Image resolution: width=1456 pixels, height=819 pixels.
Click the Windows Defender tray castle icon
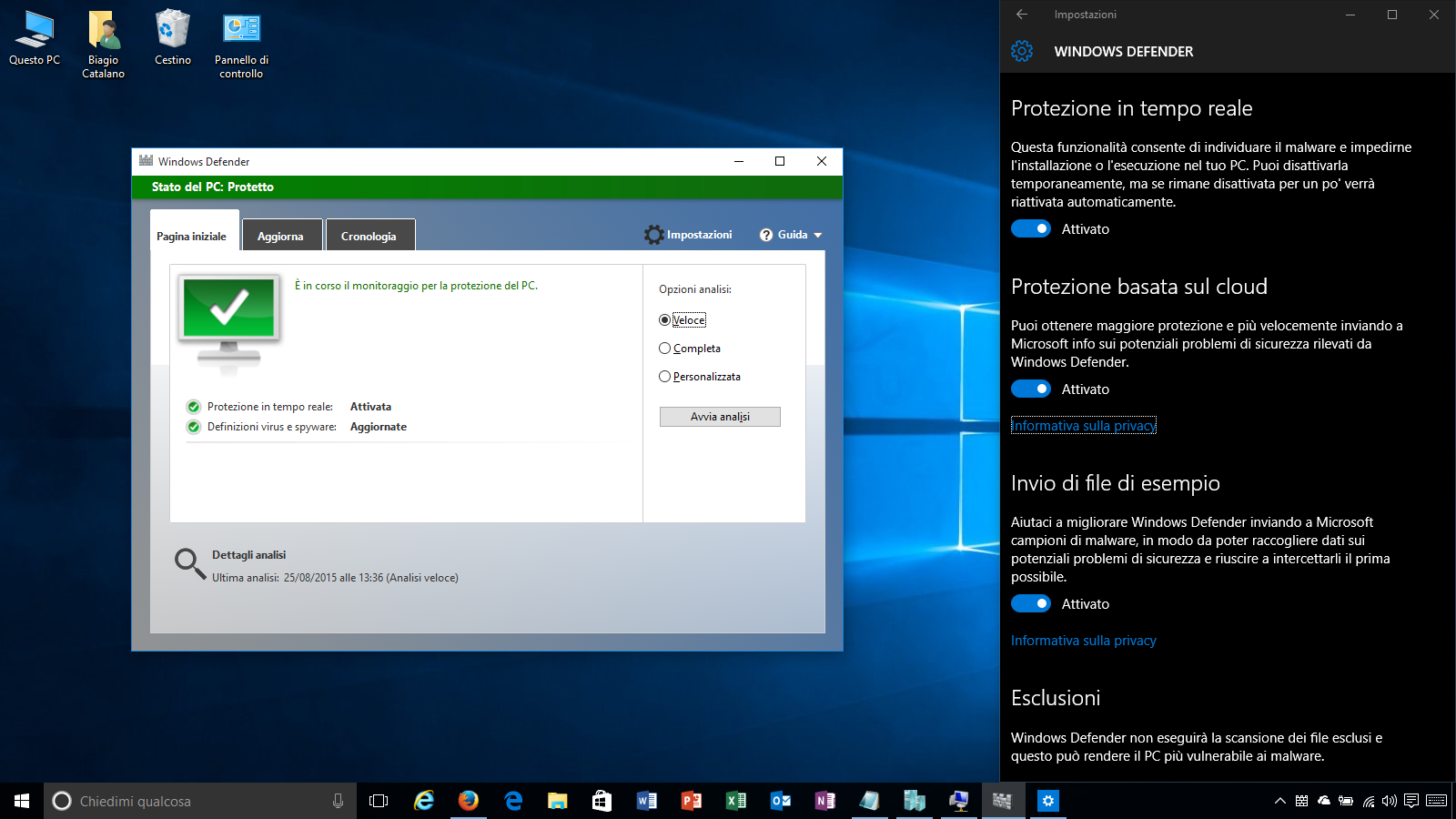click(x=1302, y=801)
